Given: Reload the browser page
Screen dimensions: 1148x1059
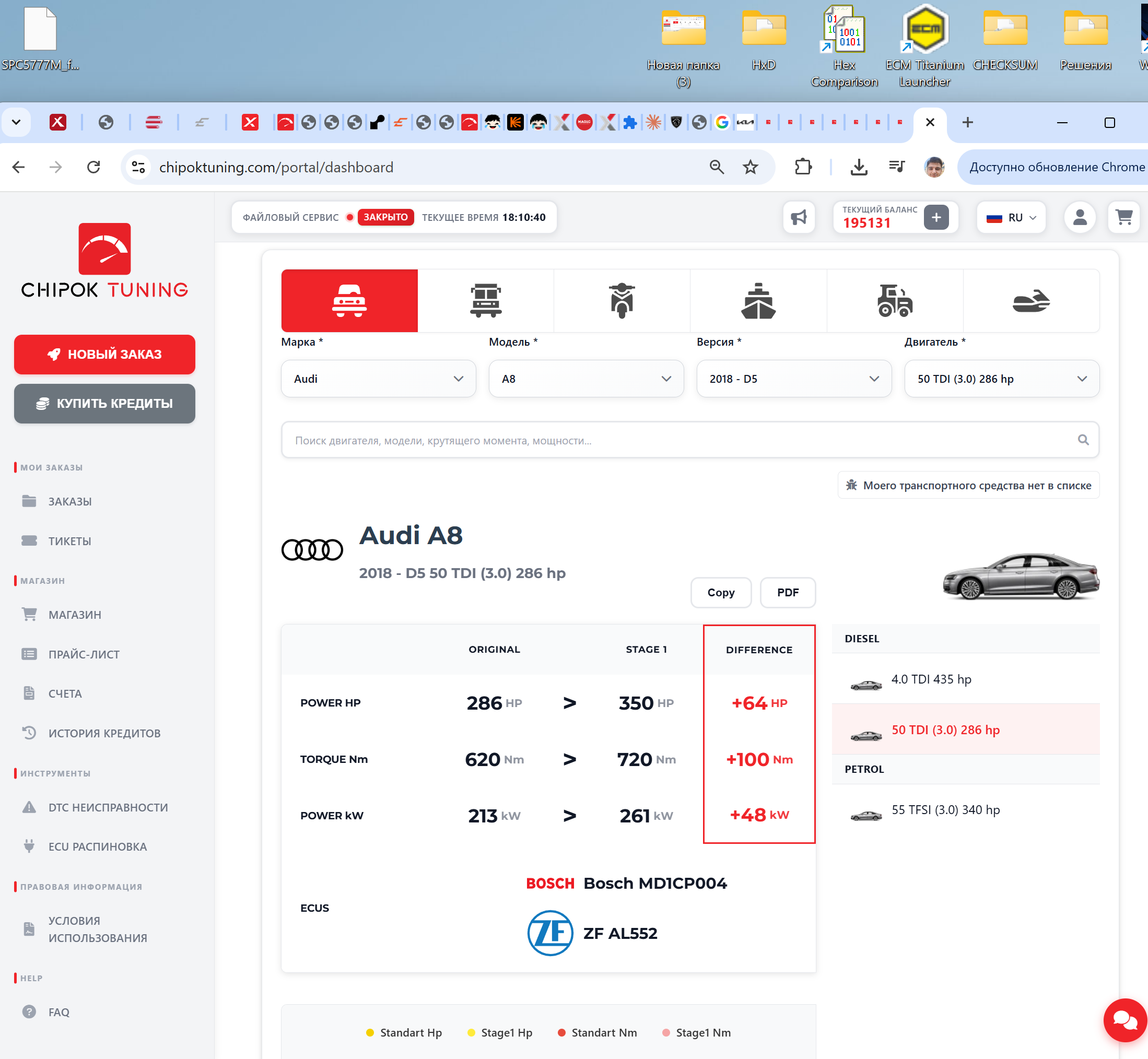Looking at the screenshot, I should click(93, 167).
